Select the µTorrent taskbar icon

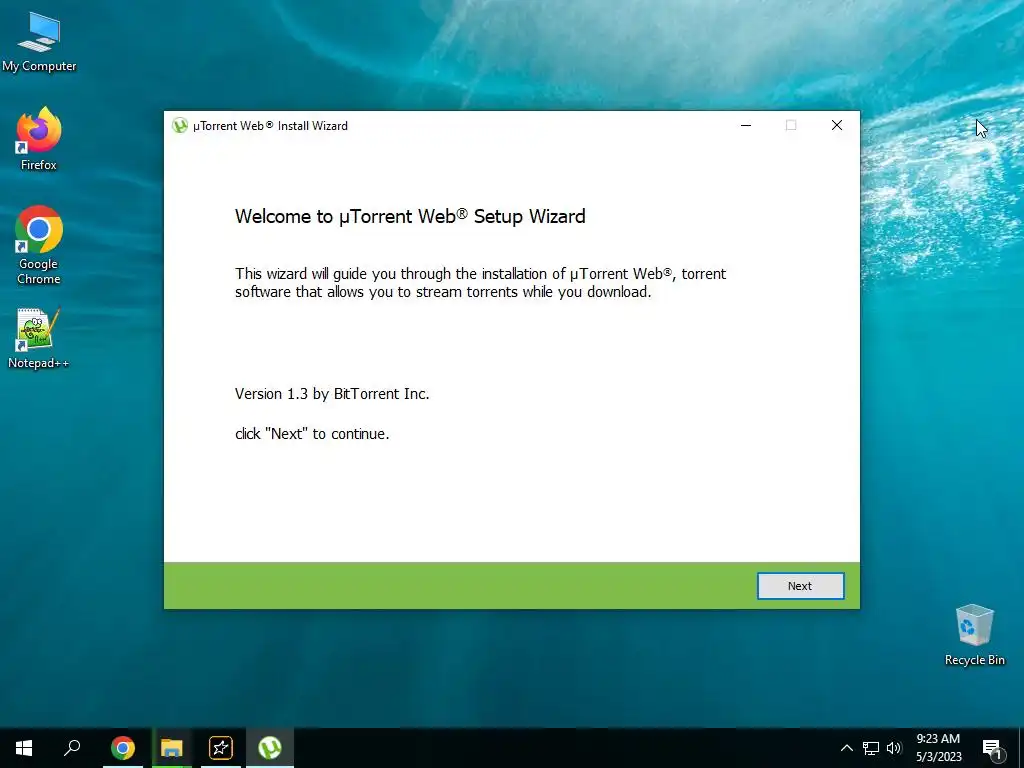point(270,748)
